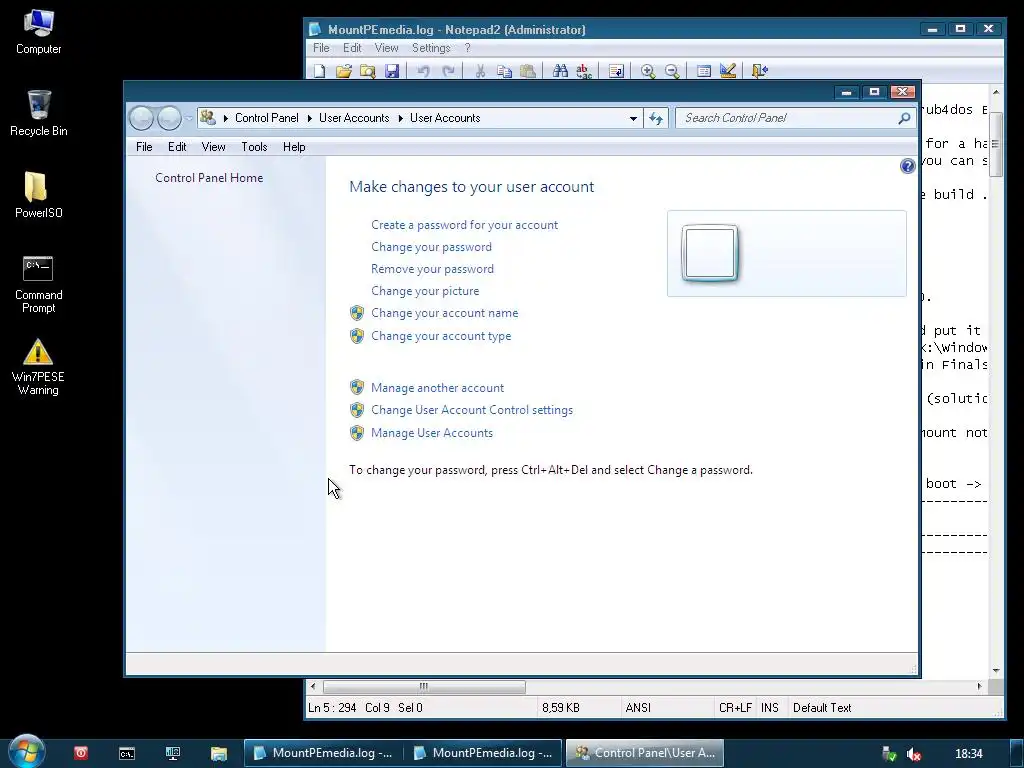
Task: Open the View menu in Control Panel
Action: tap(213, 147)
